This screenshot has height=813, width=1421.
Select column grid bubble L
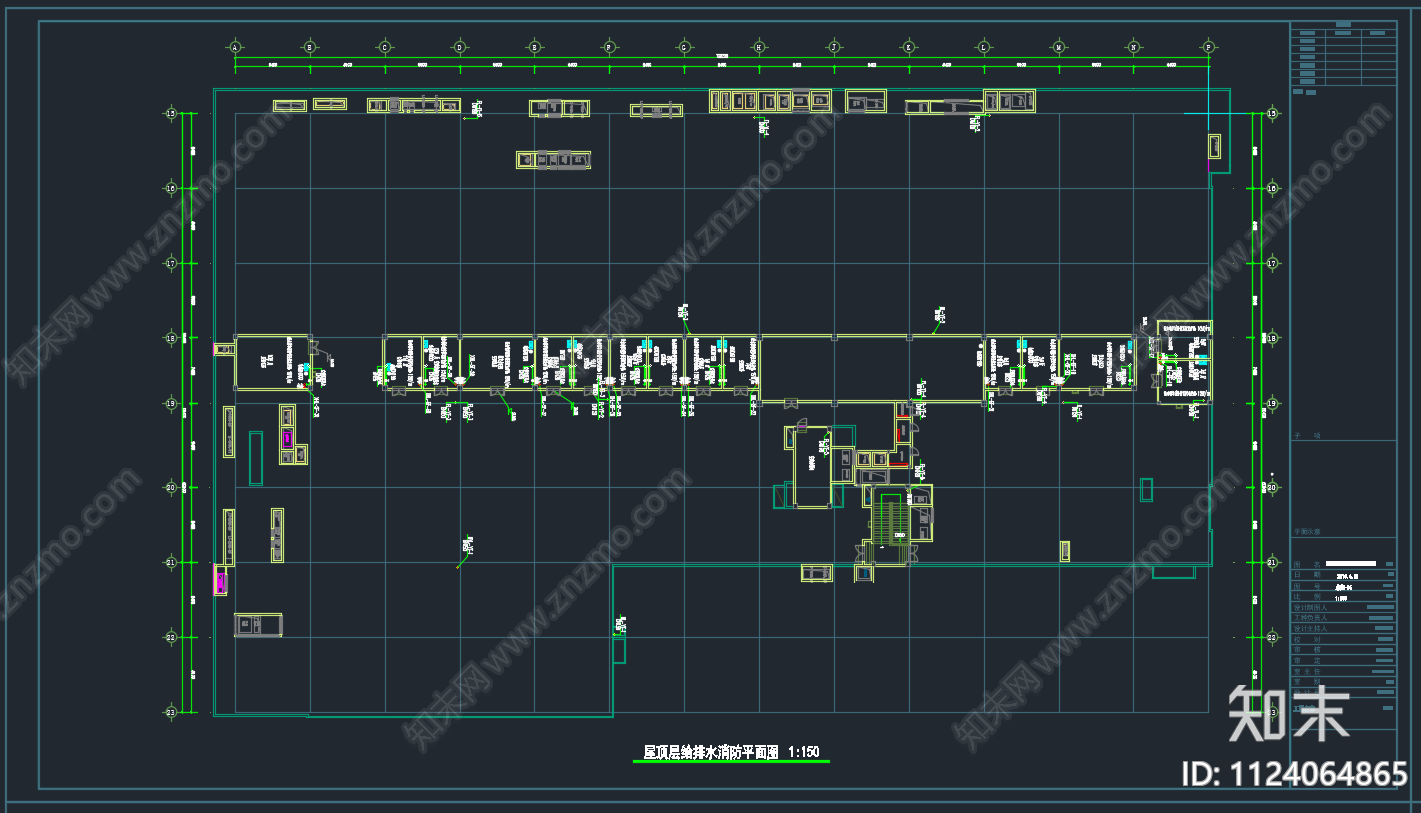pos(984,47)
